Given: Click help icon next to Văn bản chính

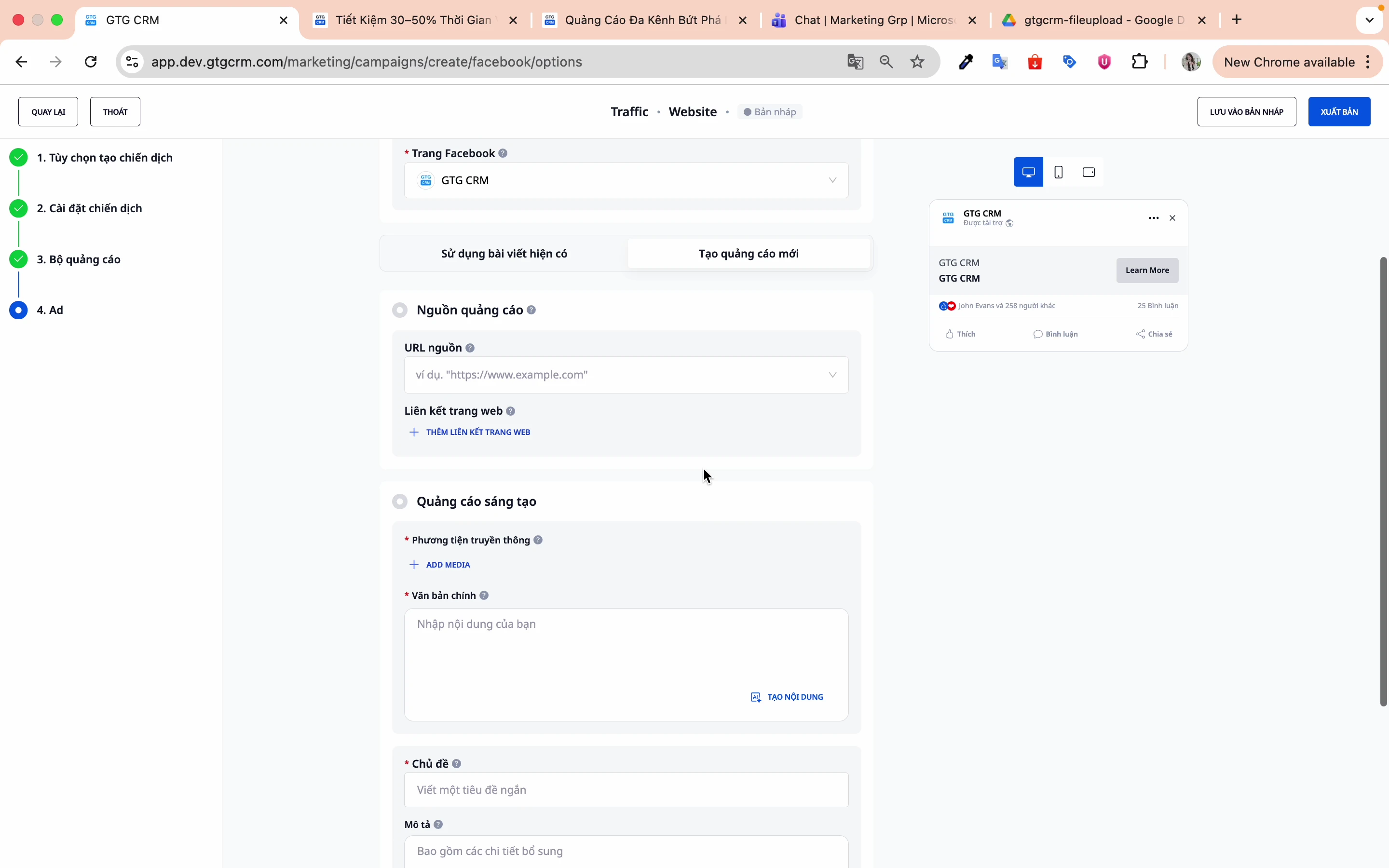Looking at the screenshot, I should 484,596.
